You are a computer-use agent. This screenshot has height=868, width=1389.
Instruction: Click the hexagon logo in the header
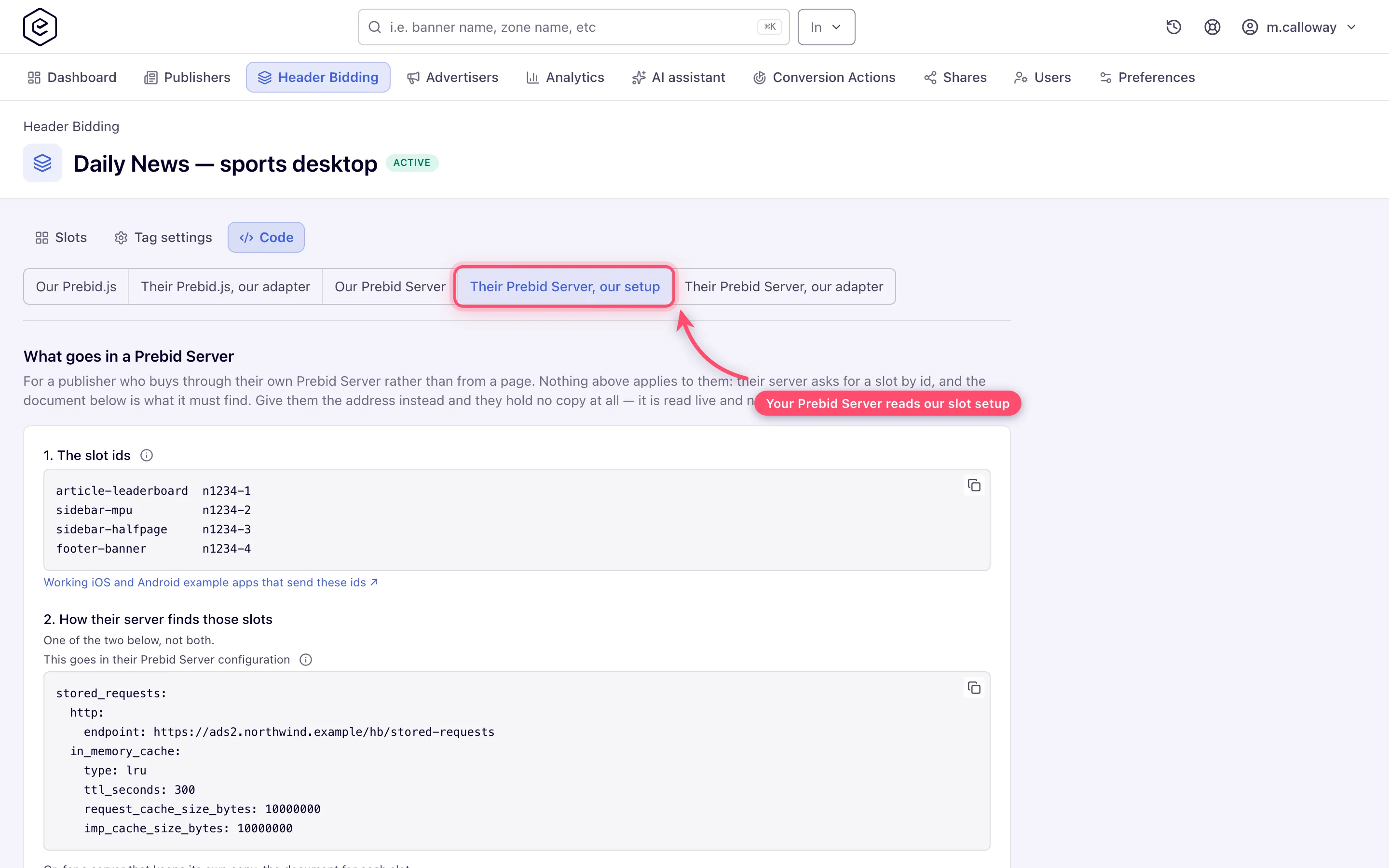click(x=40, y=27)
